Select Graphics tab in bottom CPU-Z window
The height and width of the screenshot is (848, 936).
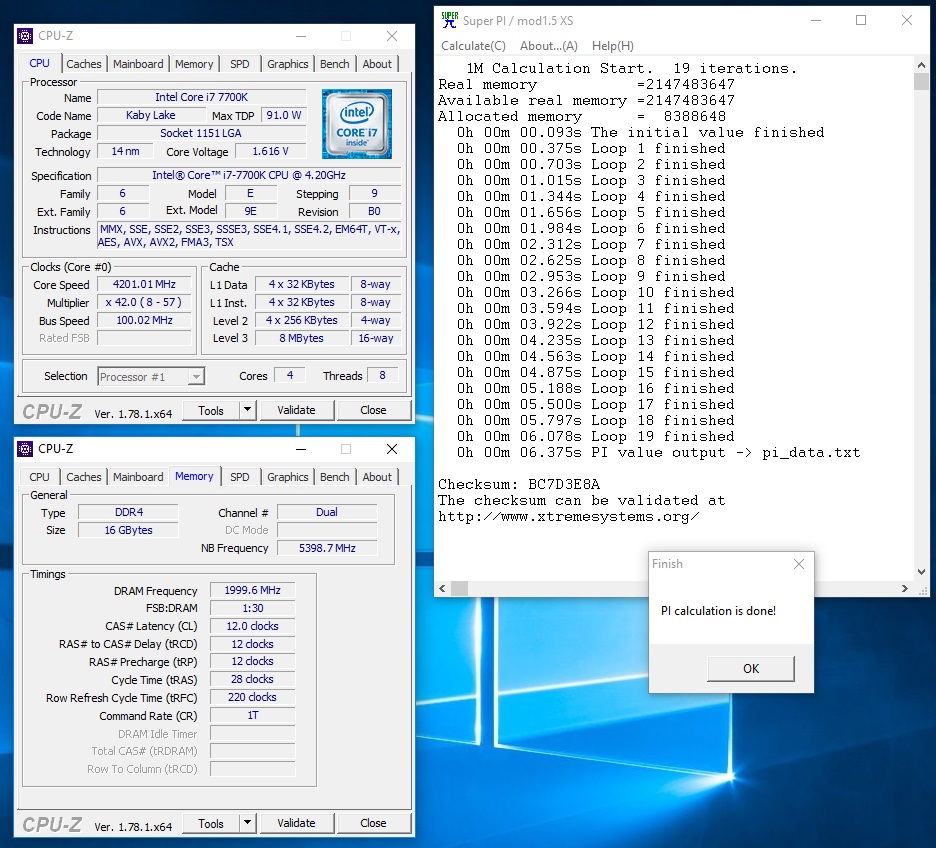(288, 477)
